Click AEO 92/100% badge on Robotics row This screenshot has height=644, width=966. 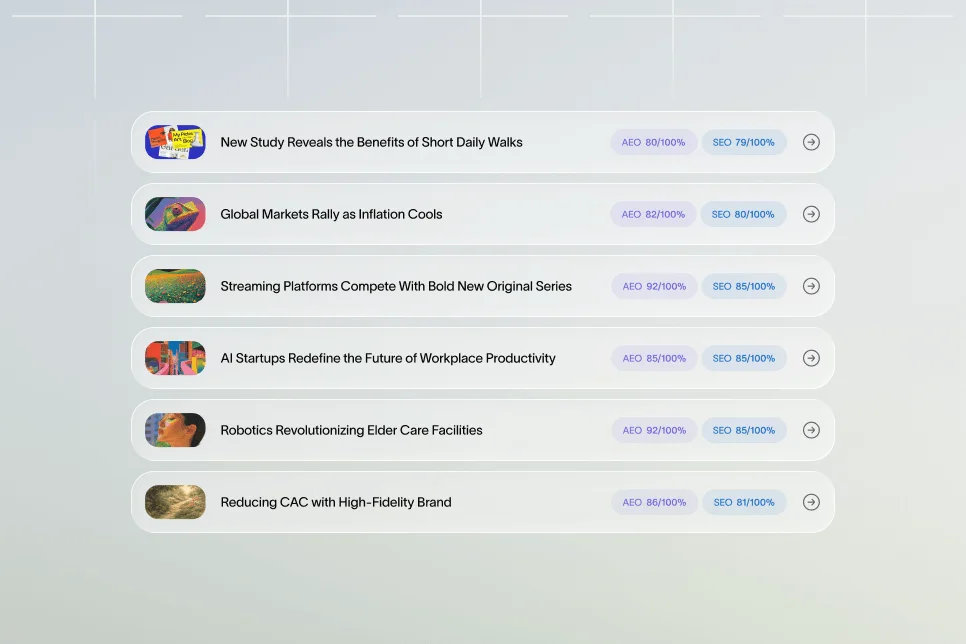(x=654, y=430)
